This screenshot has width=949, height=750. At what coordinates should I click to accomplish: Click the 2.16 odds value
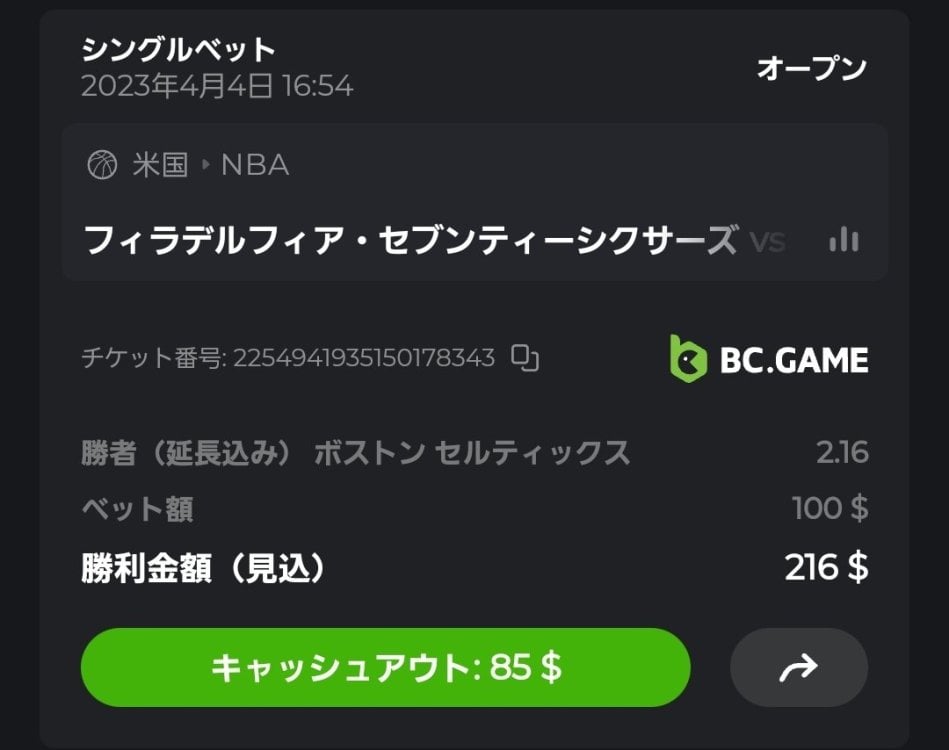[841, 453]
